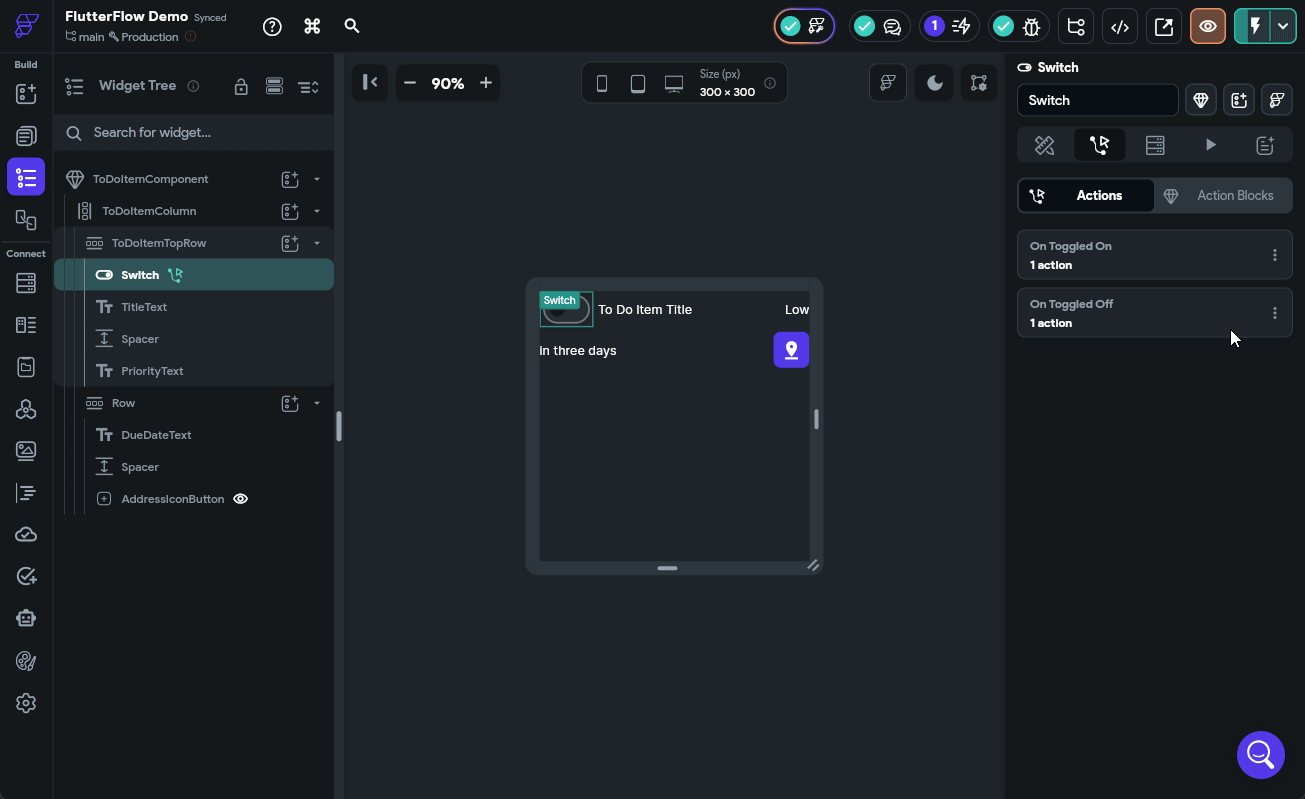The height and width of the screenshot is (799, 1305).
Task: Open the Backend Query tab icon
Action: pos(1155,145)
